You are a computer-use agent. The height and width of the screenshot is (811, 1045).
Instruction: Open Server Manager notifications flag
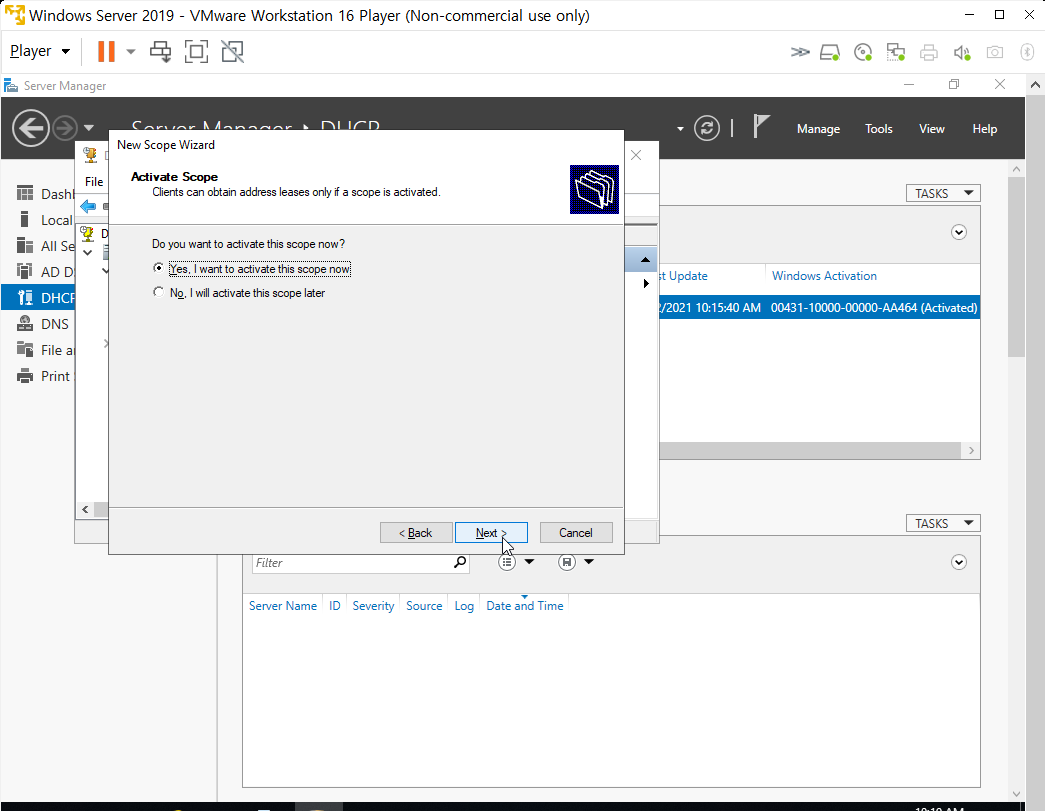[760, 126]
